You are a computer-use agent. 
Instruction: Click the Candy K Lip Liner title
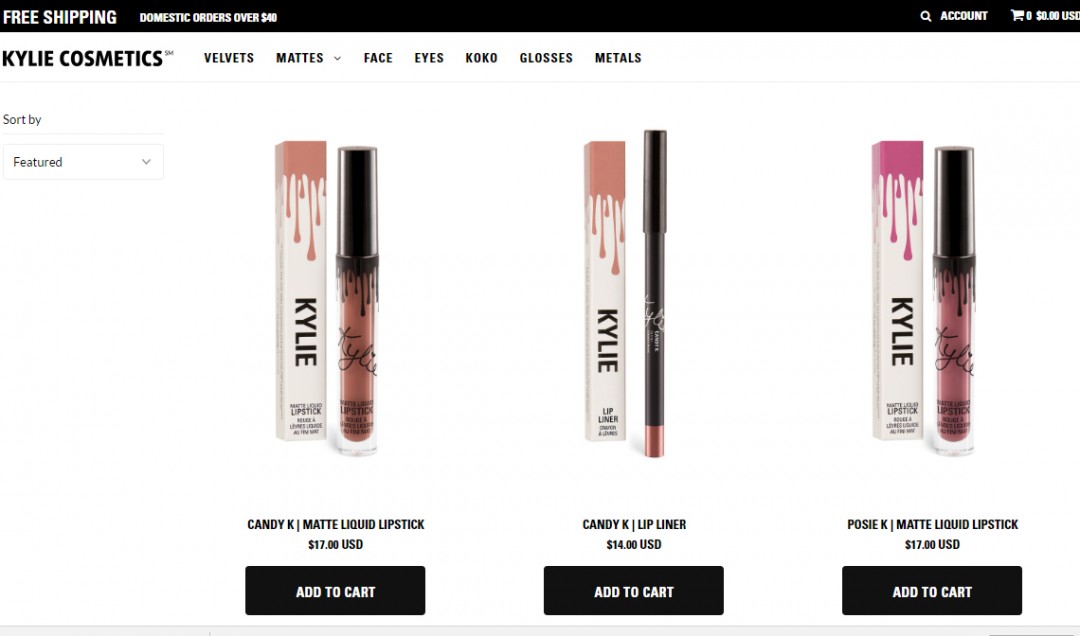click(634, 524)
